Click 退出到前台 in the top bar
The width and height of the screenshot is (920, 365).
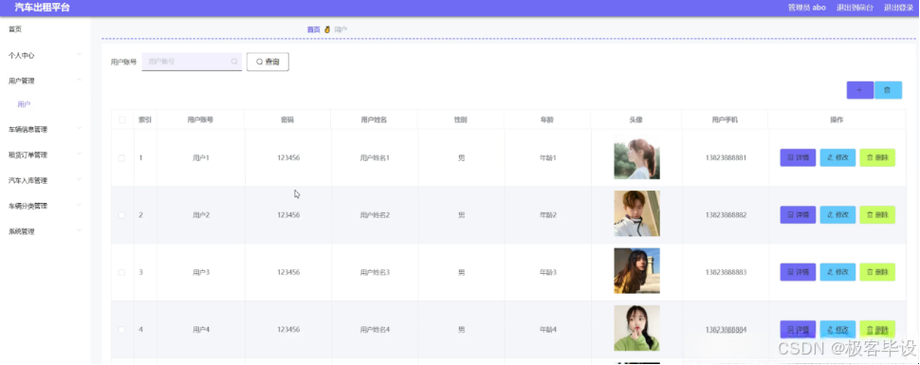(x=855, y=8)
